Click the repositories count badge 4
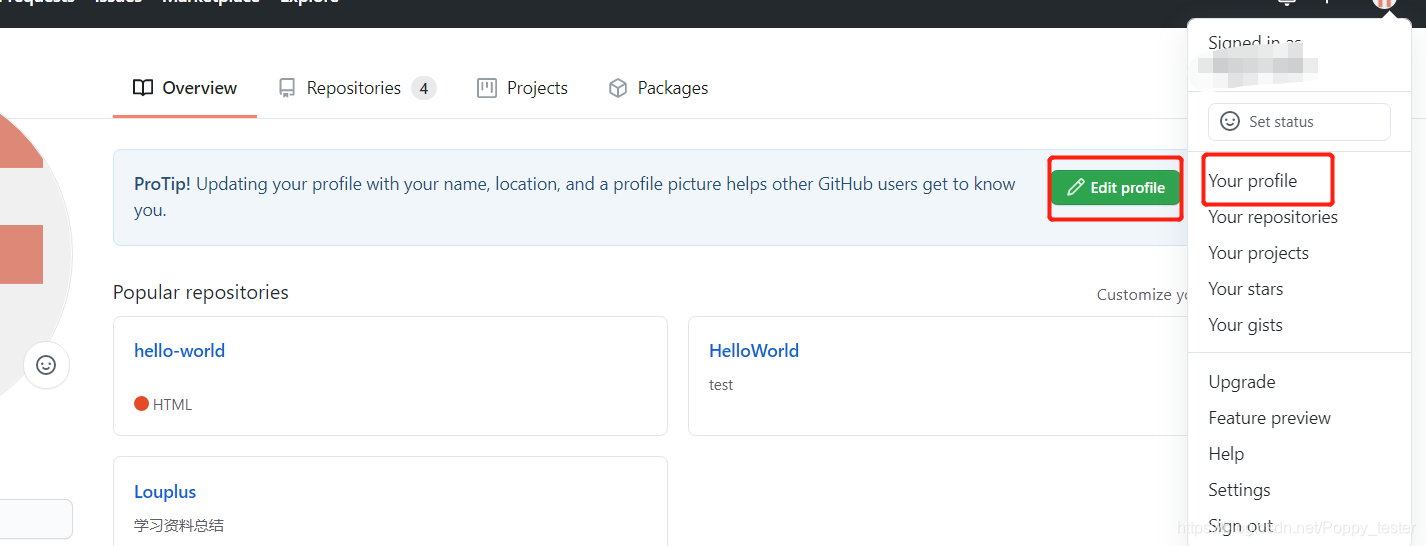 424,88
